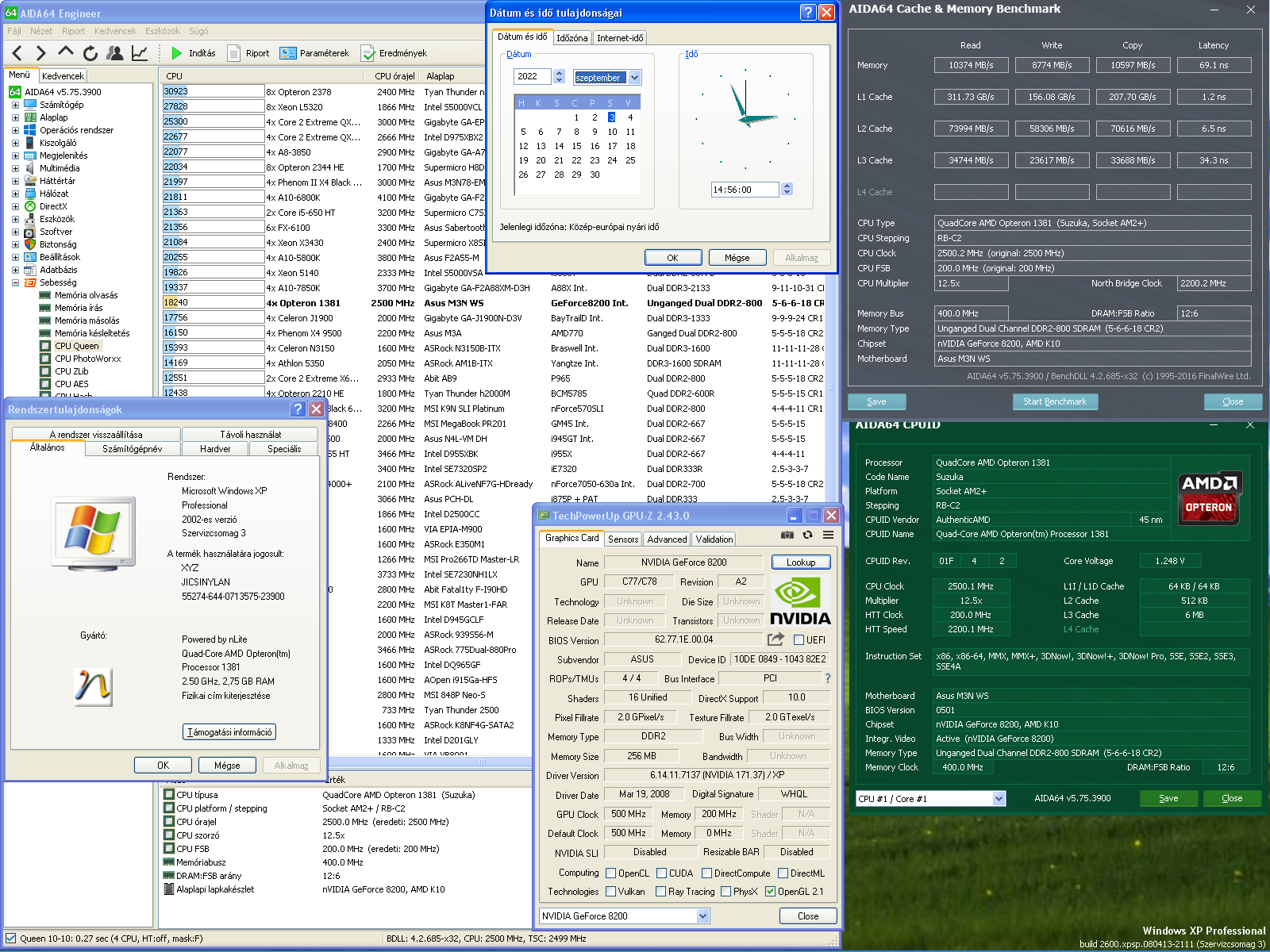Toggle the Ray Tracing checkbox
The width and height of the screenshot is (1270, 952).
[661, 891]
